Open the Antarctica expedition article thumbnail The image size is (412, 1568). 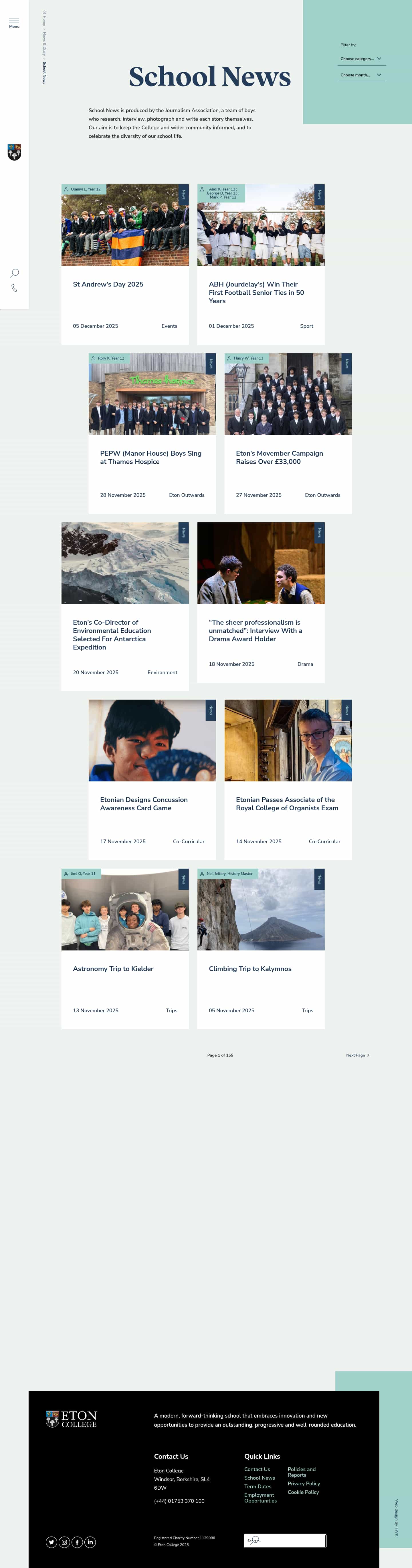(x=125, y=563)
